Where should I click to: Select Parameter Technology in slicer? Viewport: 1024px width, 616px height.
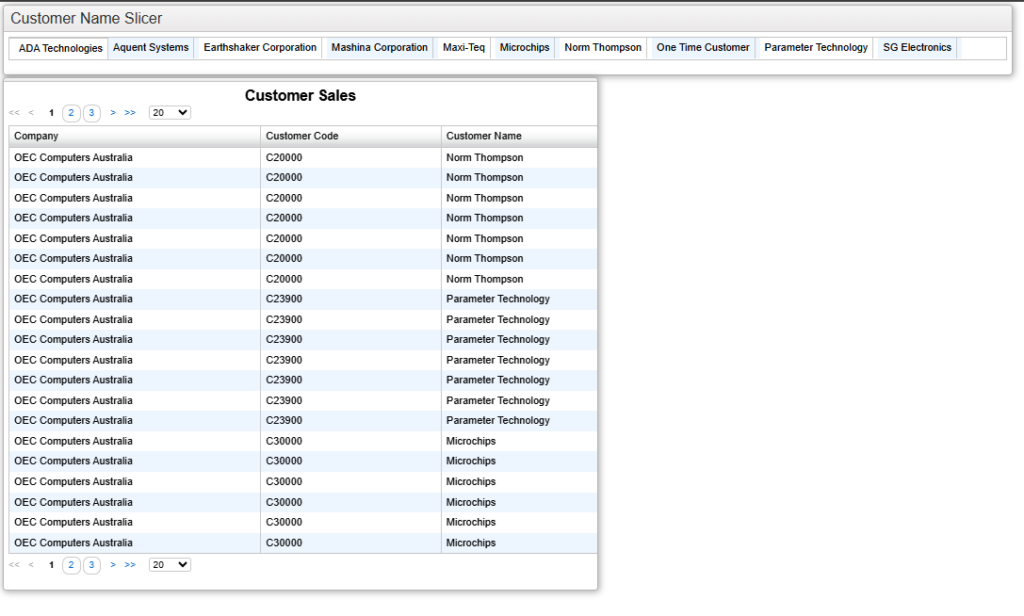pos(816,48)
